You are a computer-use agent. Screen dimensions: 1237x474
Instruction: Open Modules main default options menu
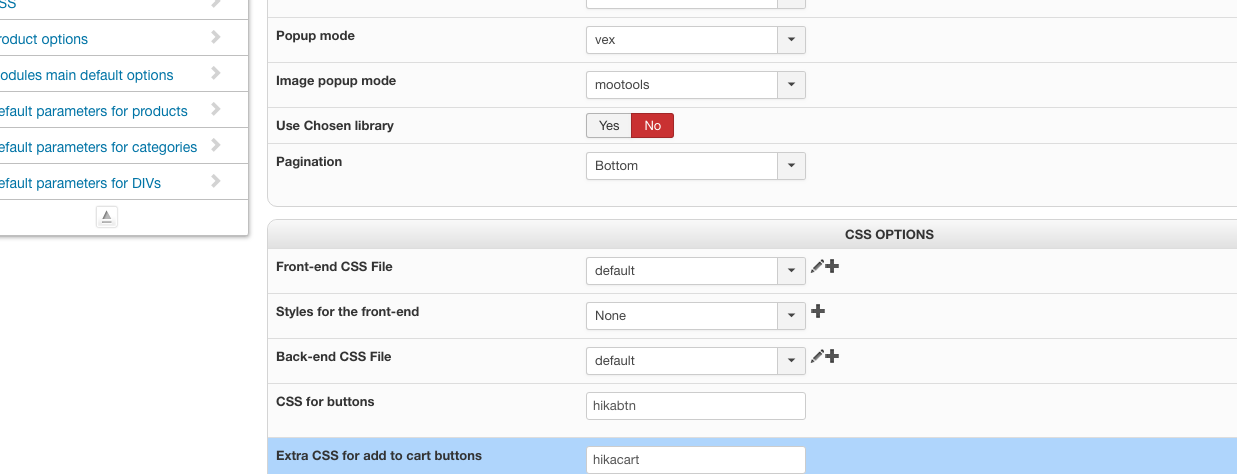click(x=86, y=75)
